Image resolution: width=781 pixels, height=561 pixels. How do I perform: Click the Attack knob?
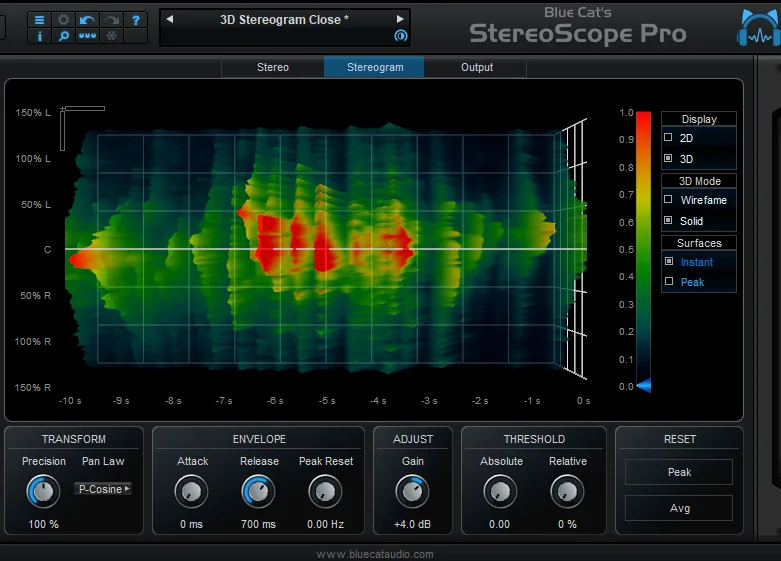[191, 492]
